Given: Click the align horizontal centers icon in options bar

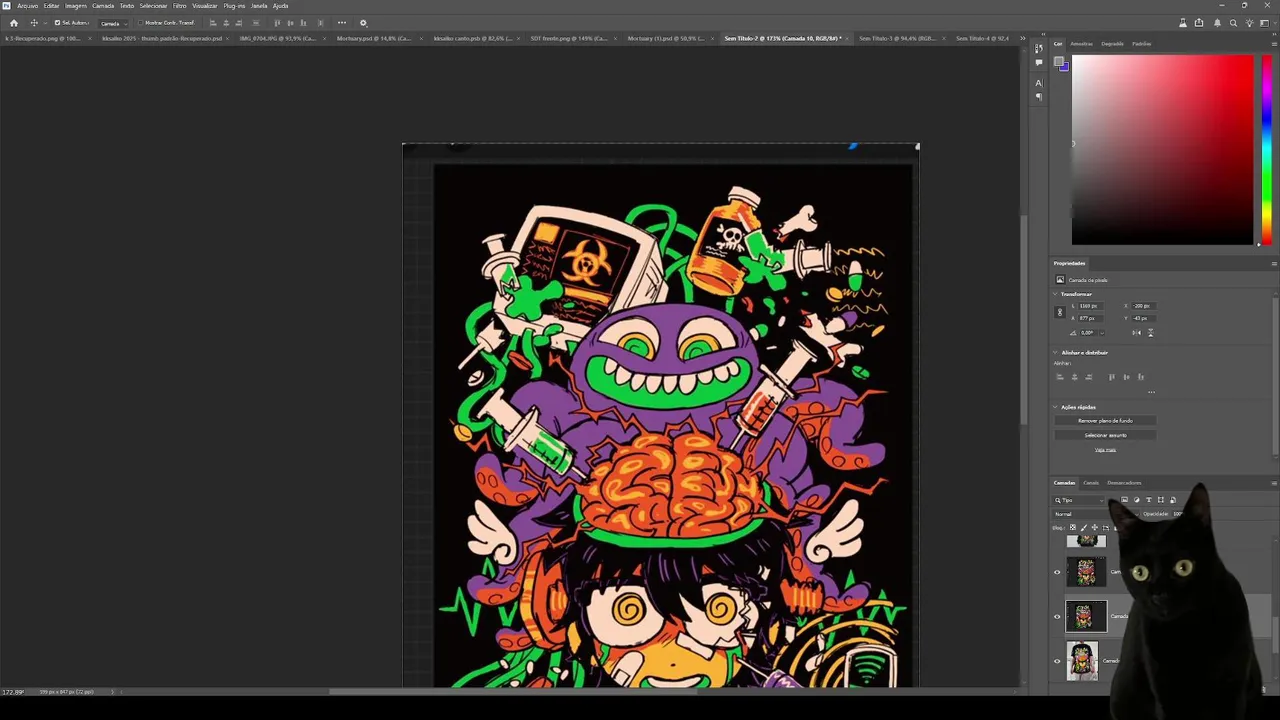Looking at the screenshot, I should (226, 23).
